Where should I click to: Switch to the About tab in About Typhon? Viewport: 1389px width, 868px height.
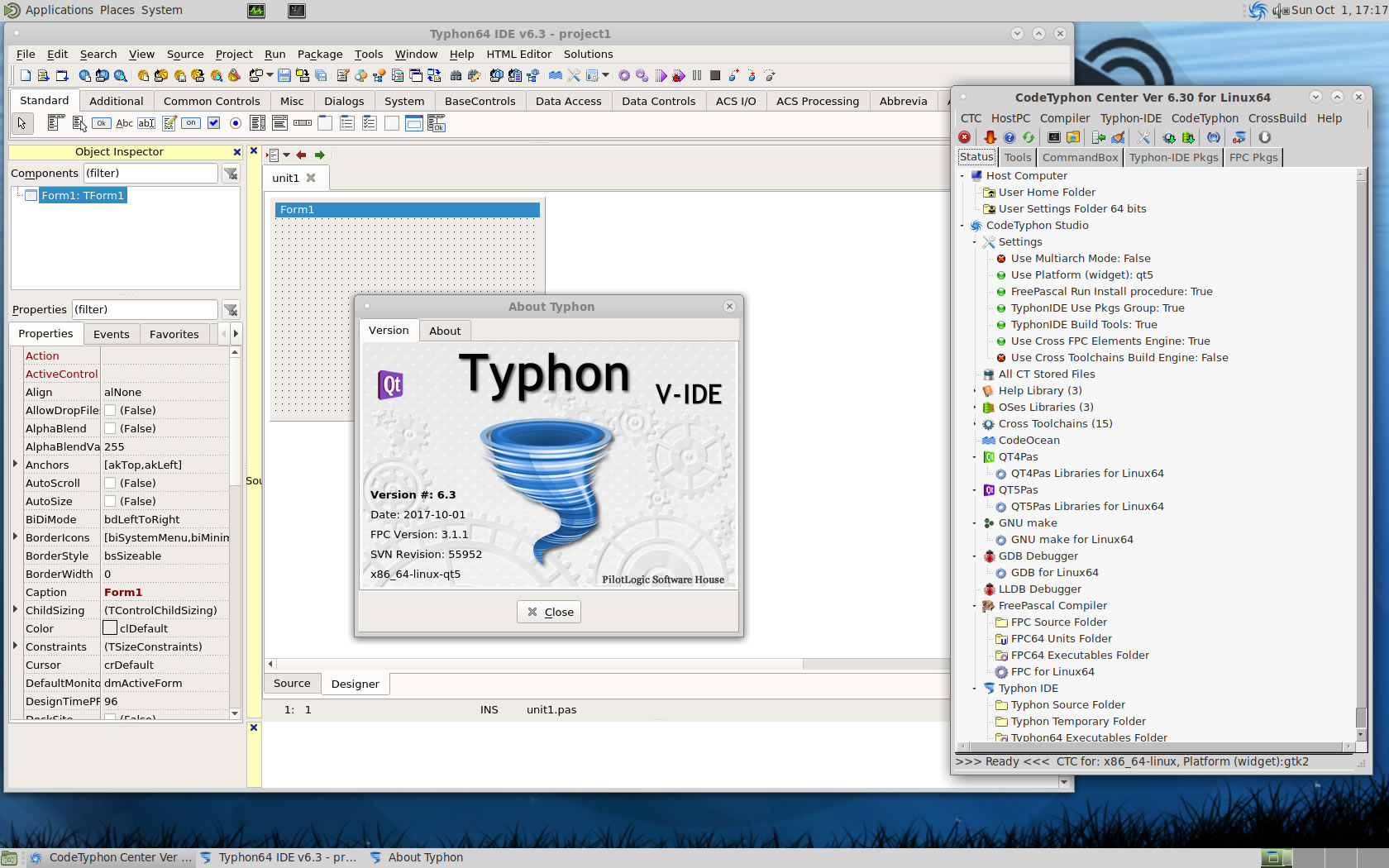point(445,331)
